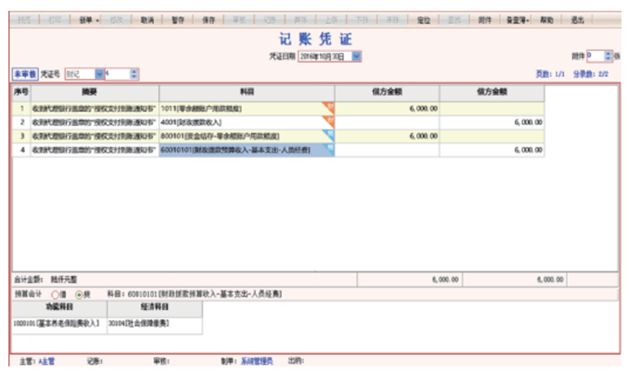Click the 系统管理员 preparer link
The image size is (630, 372).
(x=257, y=361)
